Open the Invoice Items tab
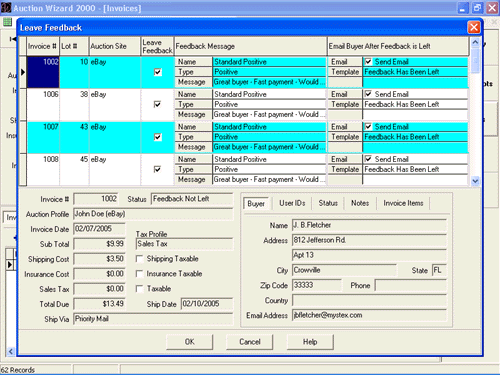 [403, 203]
